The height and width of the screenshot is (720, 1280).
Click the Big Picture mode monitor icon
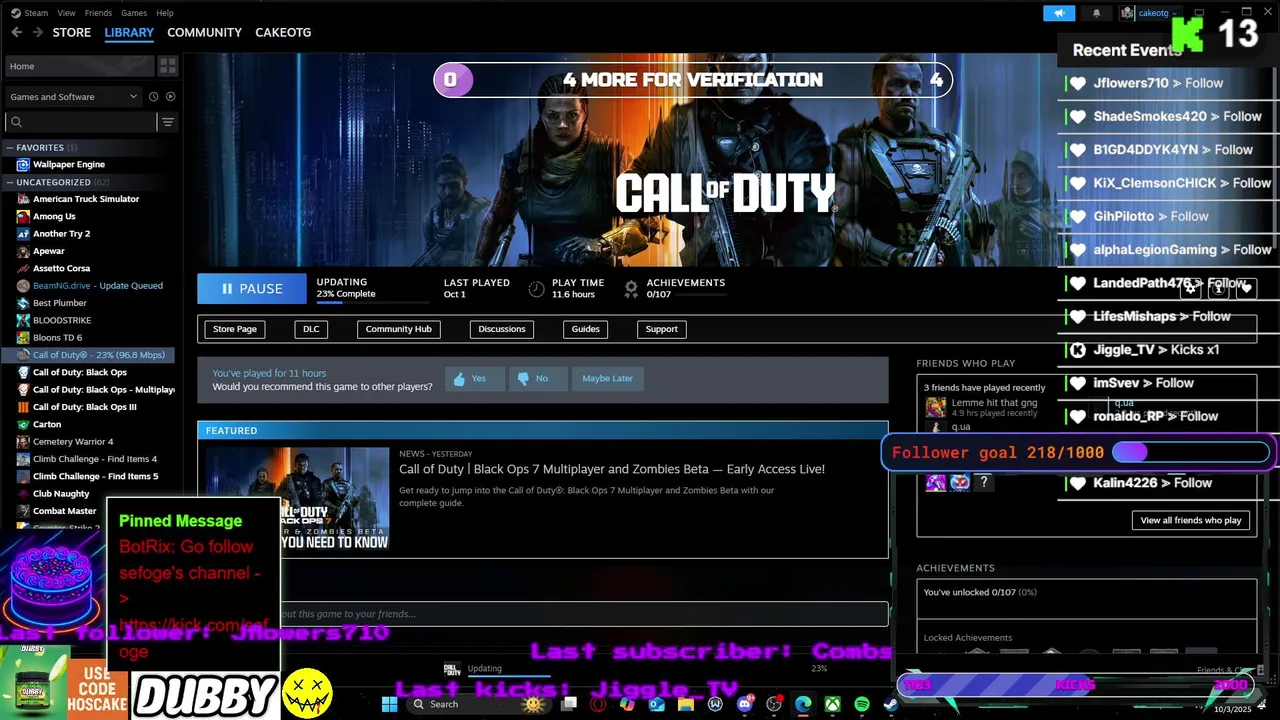click(x=1200, y=13)
